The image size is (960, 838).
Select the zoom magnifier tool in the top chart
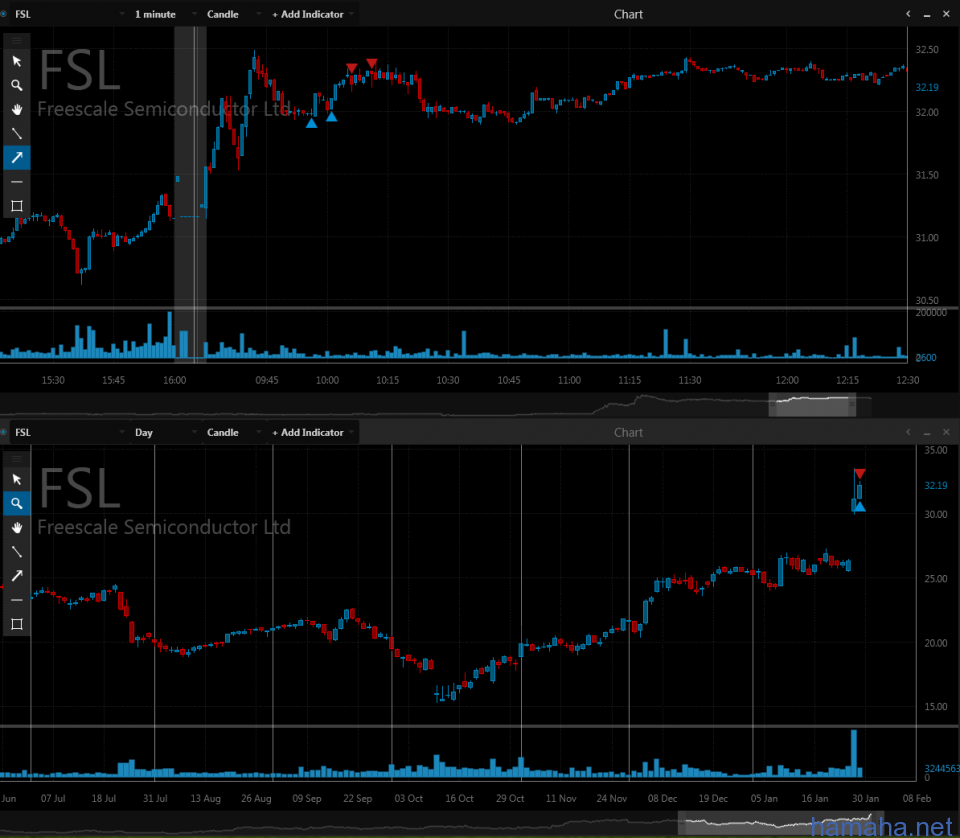point(17,85)
